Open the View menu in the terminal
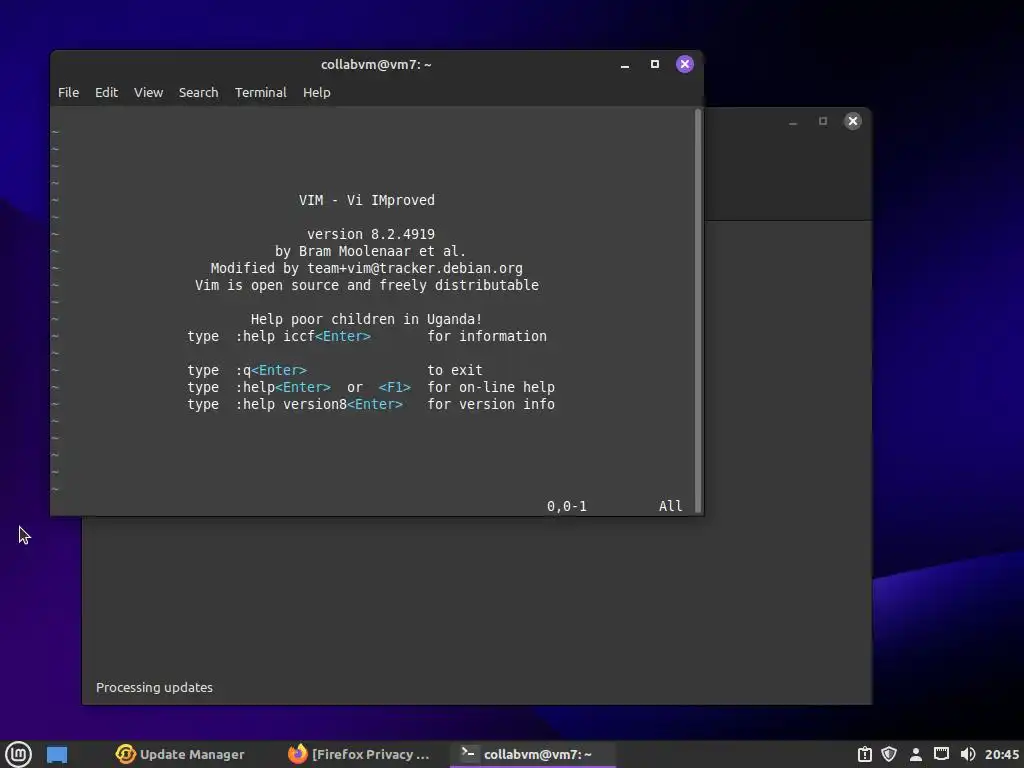The width and height of the screenshot is (1024, 768). point(148,93)
